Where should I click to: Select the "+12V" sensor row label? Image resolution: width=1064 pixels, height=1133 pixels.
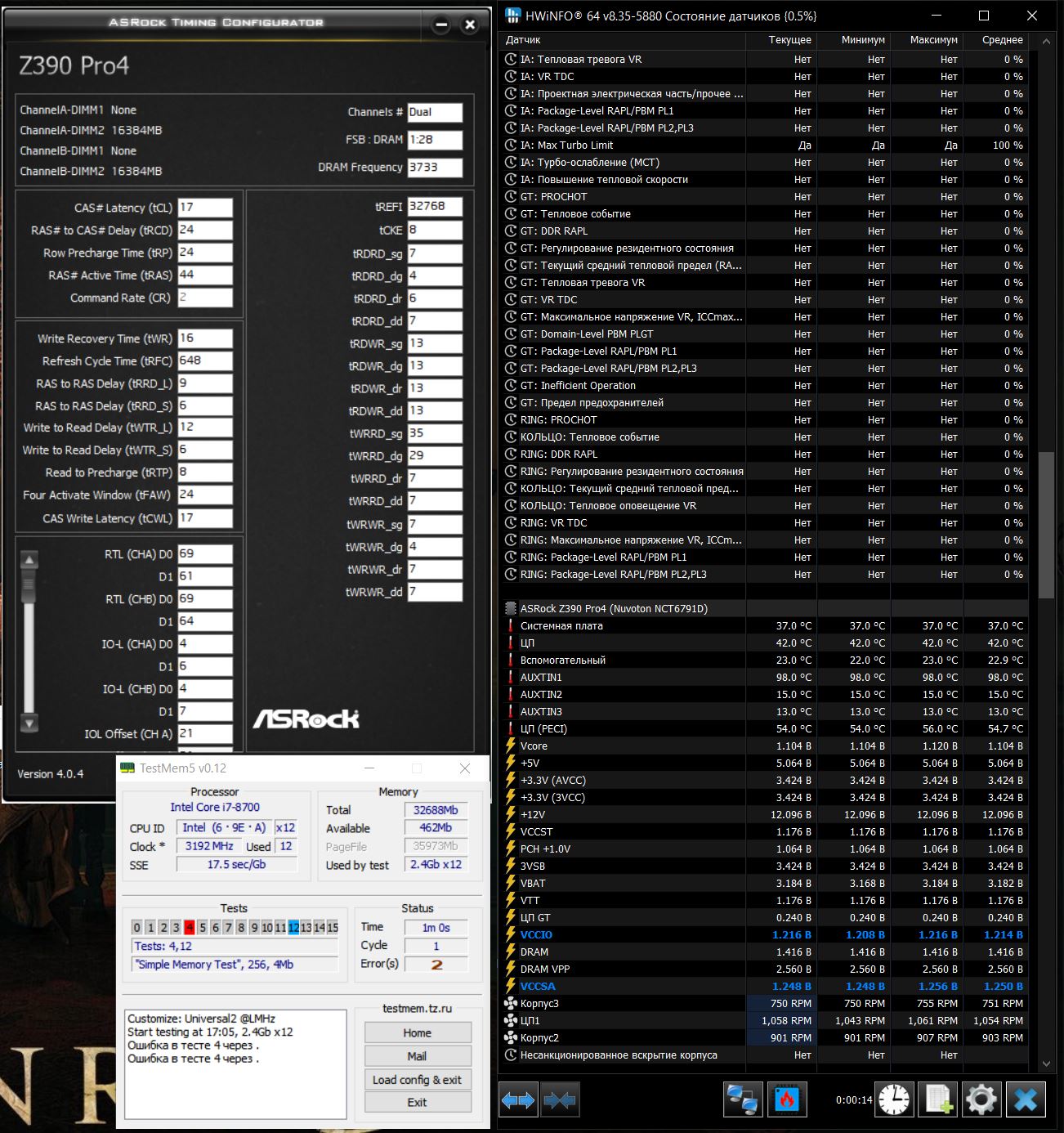pos(533,815)
